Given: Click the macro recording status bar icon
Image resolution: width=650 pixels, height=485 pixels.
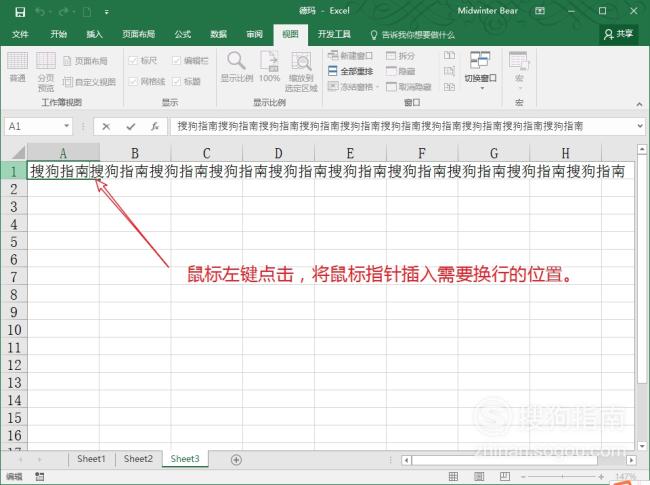Looking at the screenshot, I should 40,477.
